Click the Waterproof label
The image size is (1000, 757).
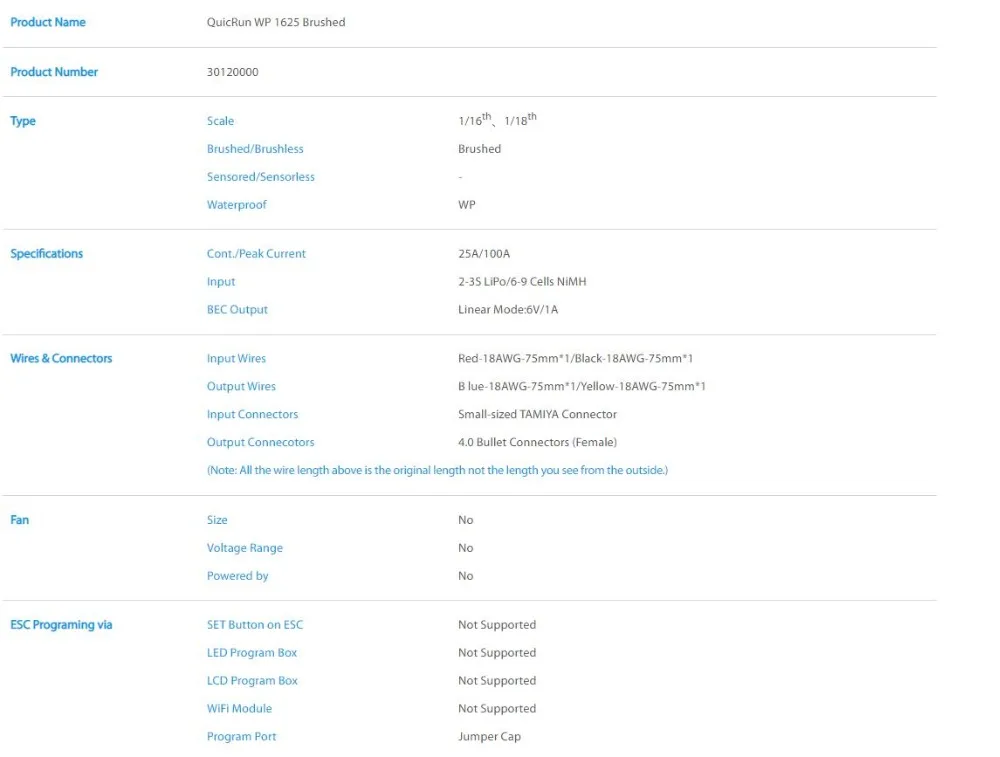(x=237, y=205)
